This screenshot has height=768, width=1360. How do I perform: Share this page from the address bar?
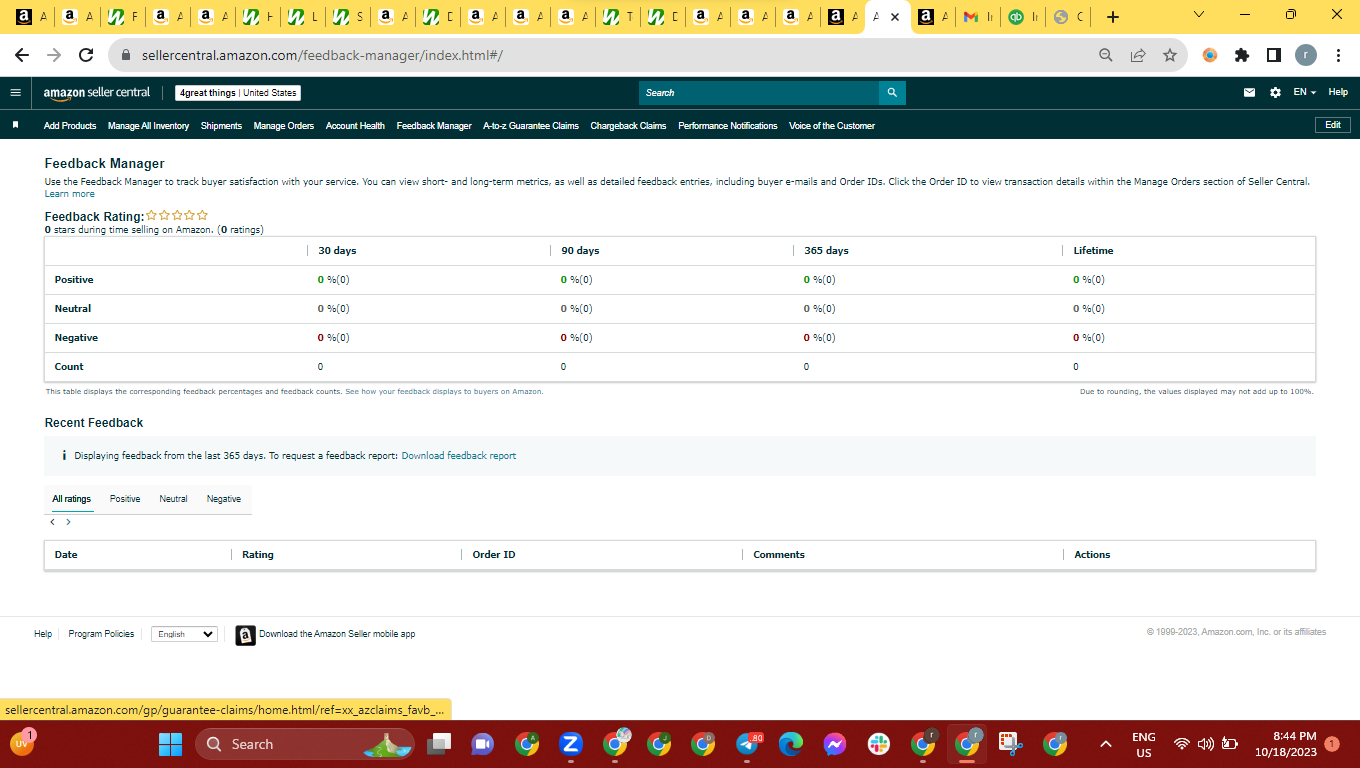click(x=1137, y=56)
